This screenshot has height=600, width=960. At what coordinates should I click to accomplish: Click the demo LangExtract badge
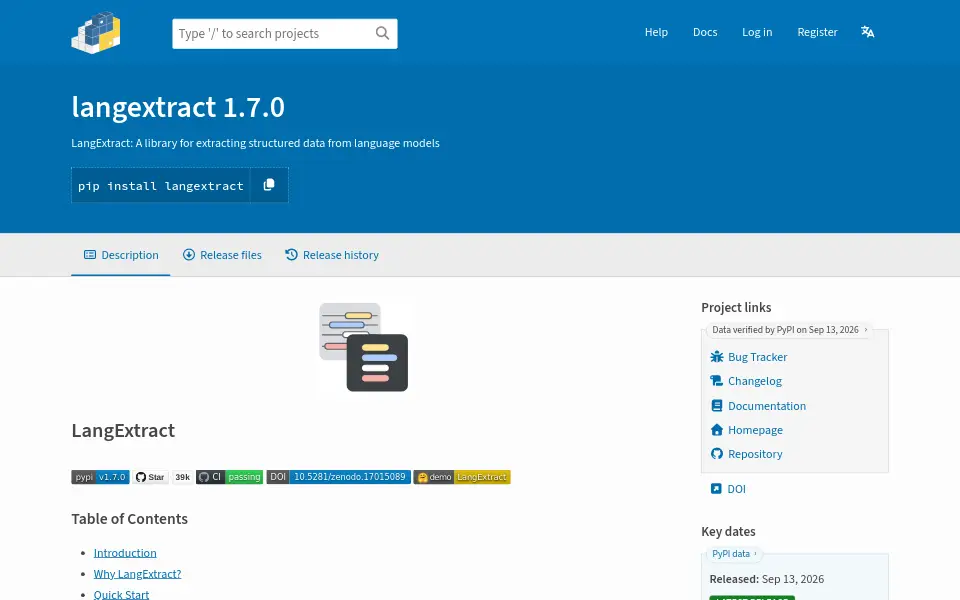tap(462, 477)
